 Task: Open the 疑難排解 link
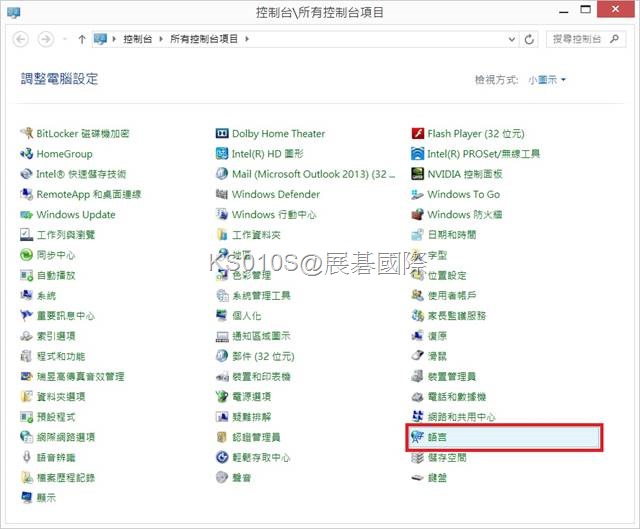point(251,416)
